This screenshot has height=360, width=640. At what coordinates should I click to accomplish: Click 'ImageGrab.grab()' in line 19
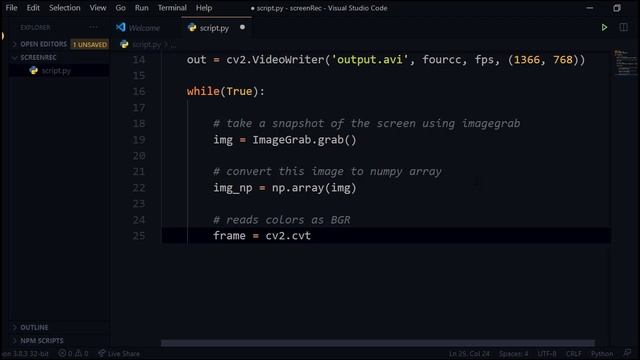coord(304,140)
